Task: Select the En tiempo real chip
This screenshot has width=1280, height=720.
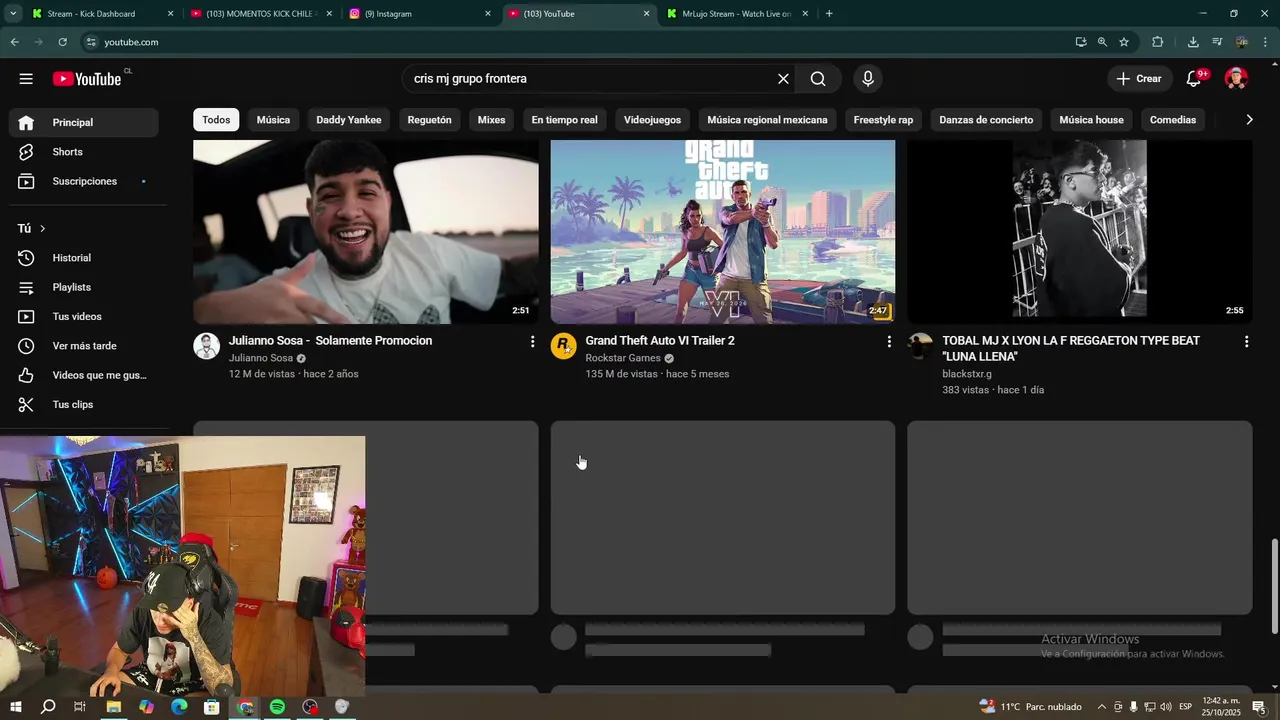Action: point(564,120)
